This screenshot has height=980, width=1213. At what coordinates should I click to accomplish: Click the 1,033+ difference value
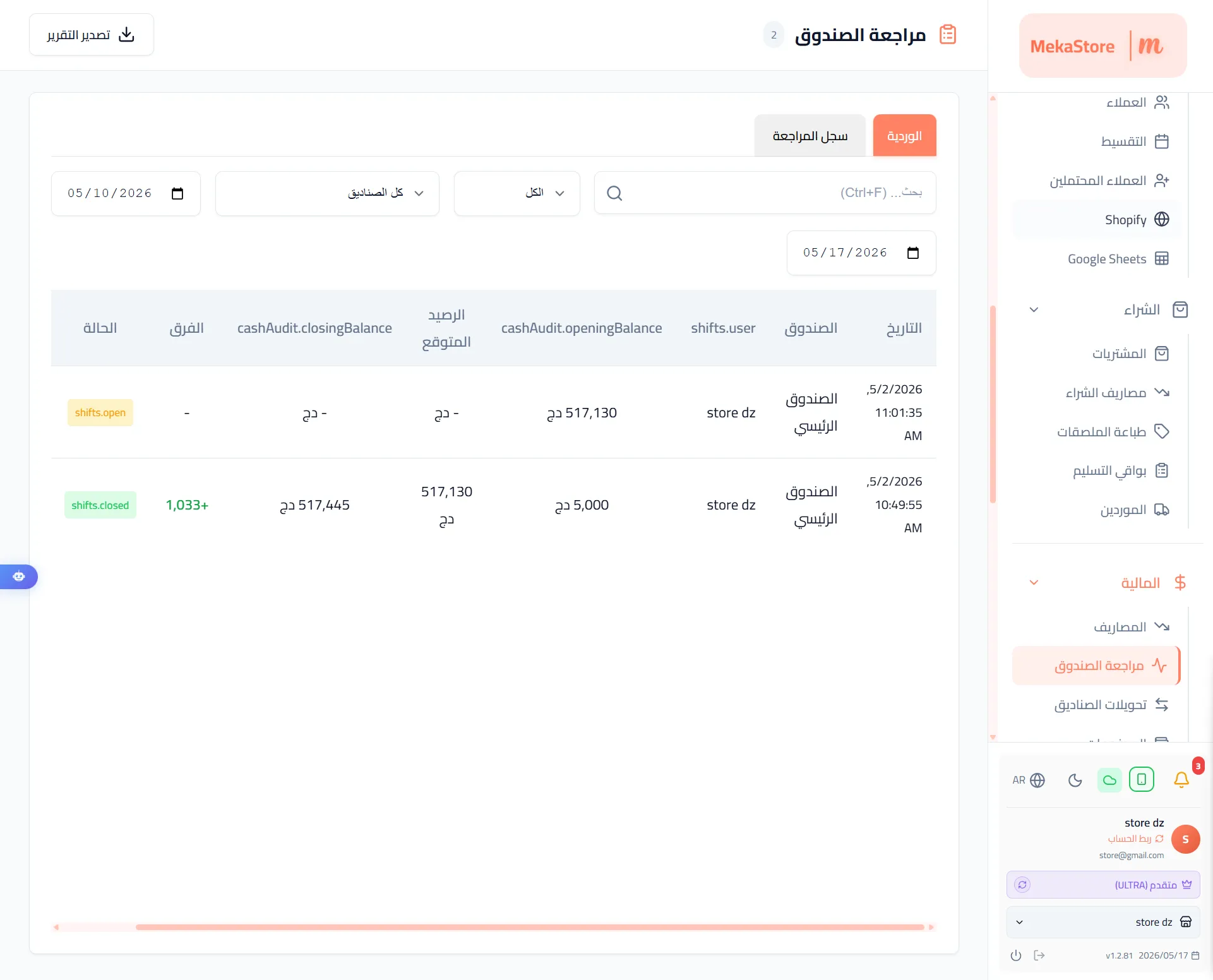(187, 505)
